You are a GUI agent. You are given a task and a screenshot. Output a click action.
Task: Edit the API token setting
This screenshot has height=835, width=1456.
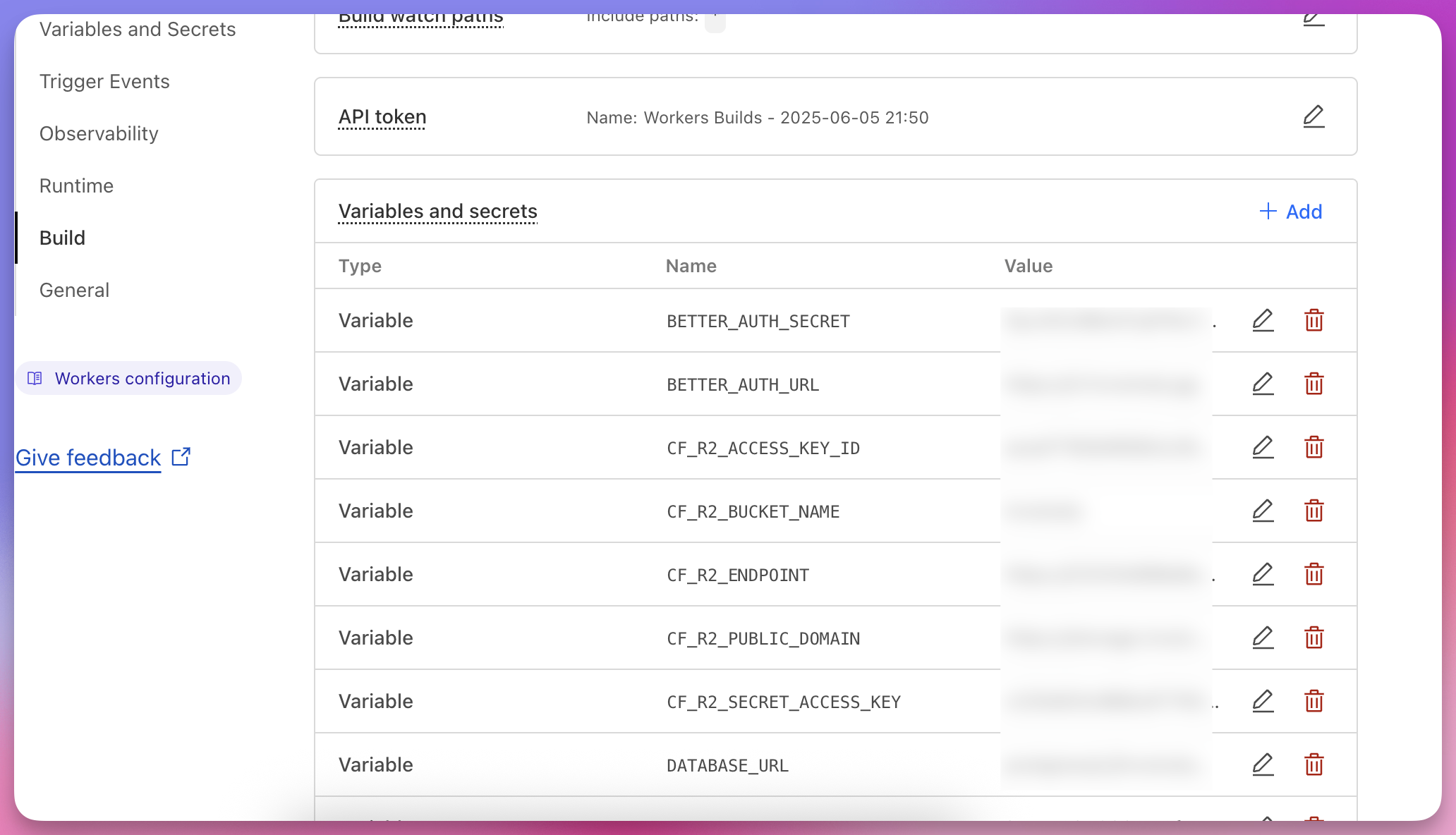(x=1314, y=116)
